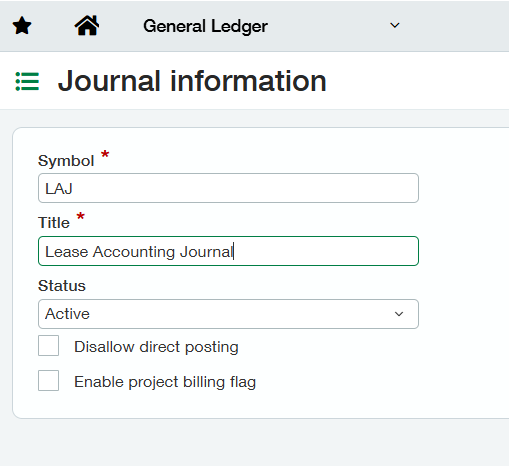Go to the home page icon
The height and width of the screenshot is (466, 509).
point(87,25)
